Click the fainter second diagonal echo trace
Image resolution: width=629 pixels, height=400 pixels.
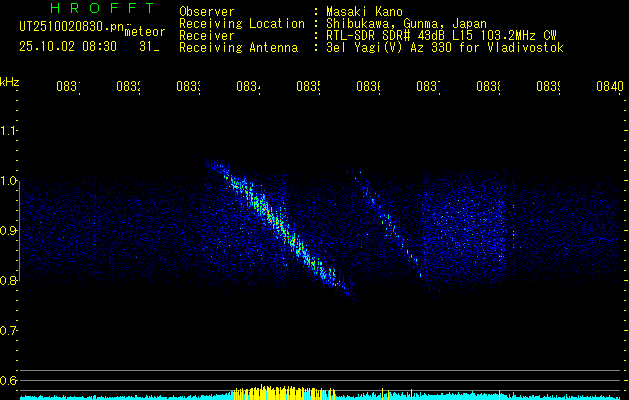(385, 221)
